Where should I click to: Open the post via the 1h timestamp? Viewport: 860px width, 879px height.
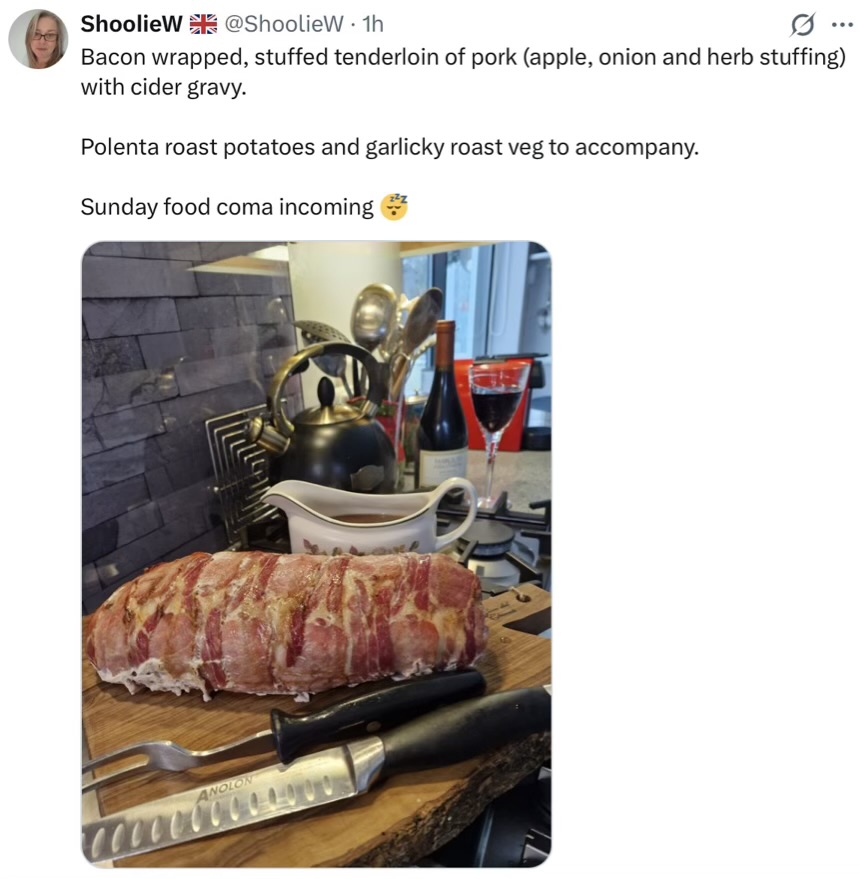[373, 24]
